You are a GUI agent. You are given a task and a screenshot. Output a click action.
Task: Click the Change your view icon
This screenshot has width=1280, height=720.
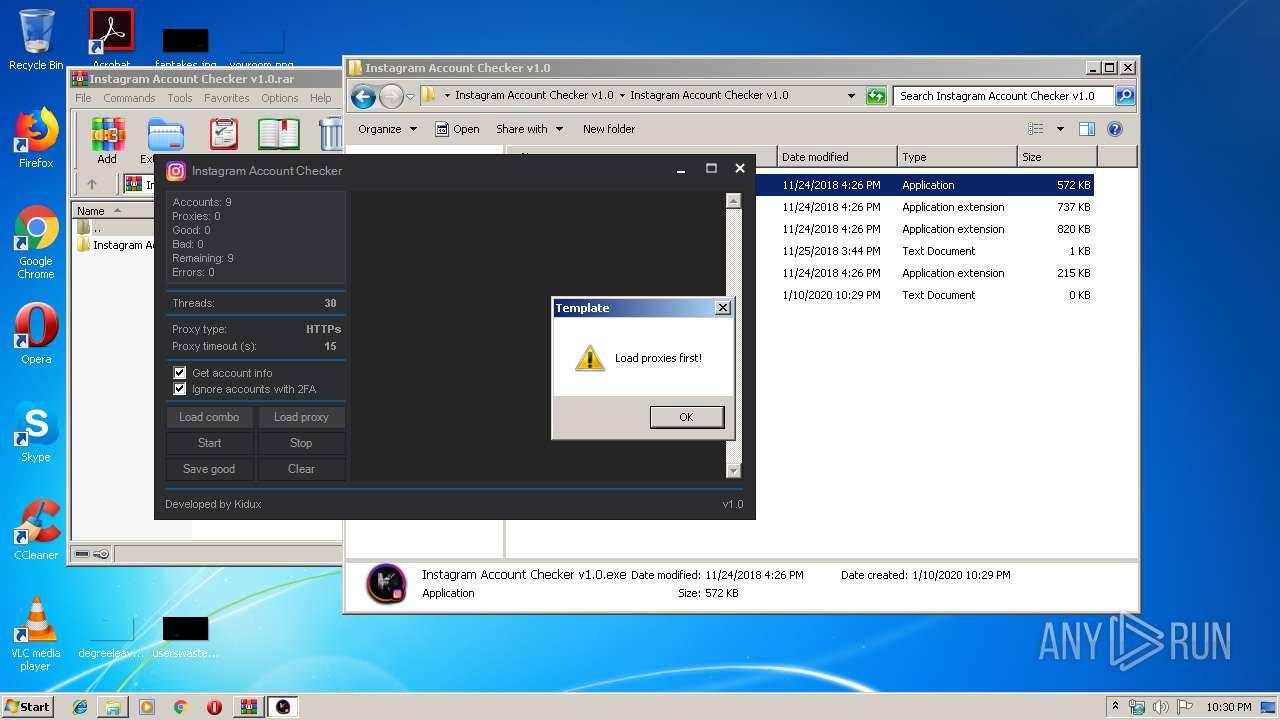[1036, 129]
